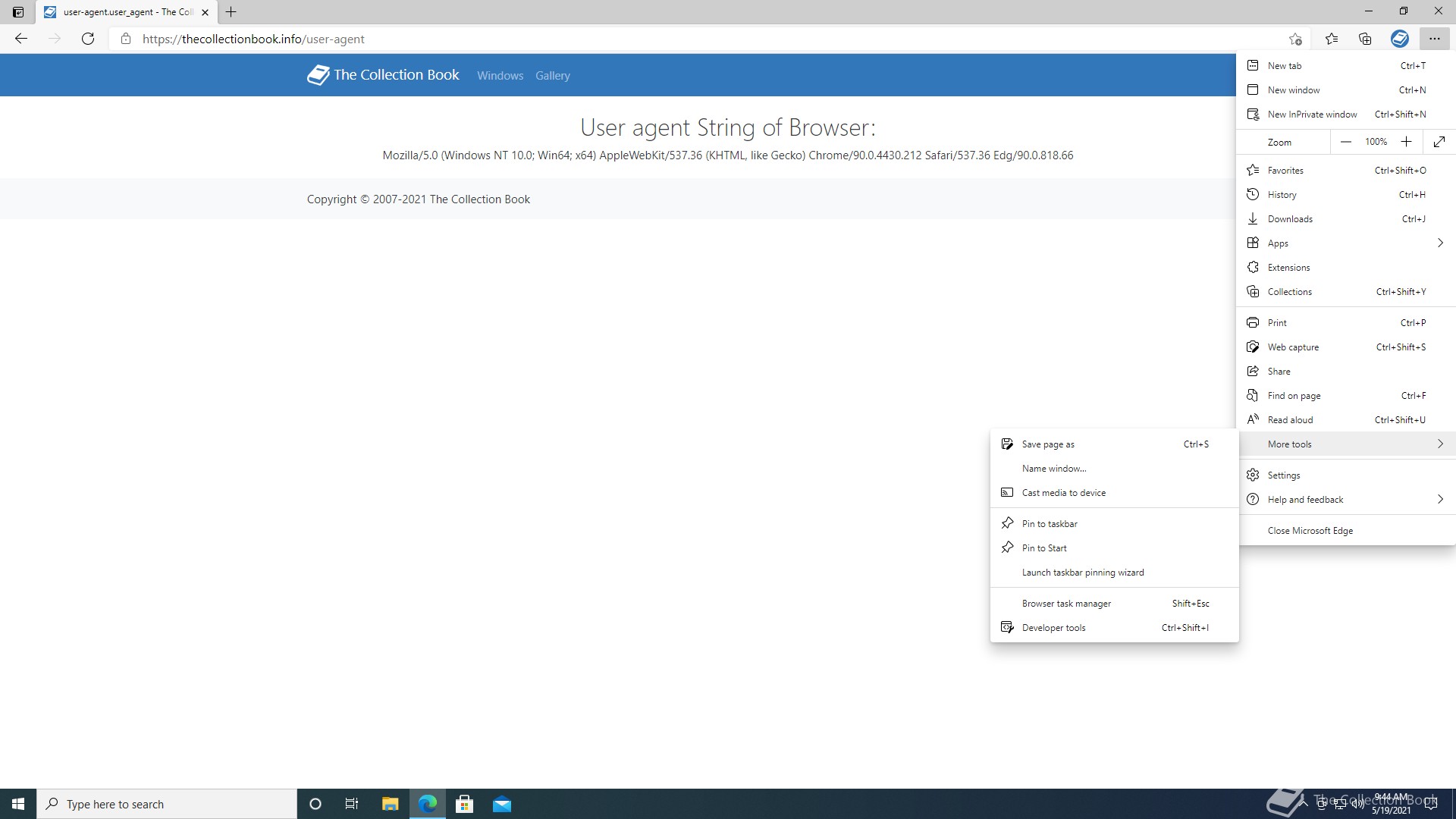Expand the Apps submenu

1346,243
